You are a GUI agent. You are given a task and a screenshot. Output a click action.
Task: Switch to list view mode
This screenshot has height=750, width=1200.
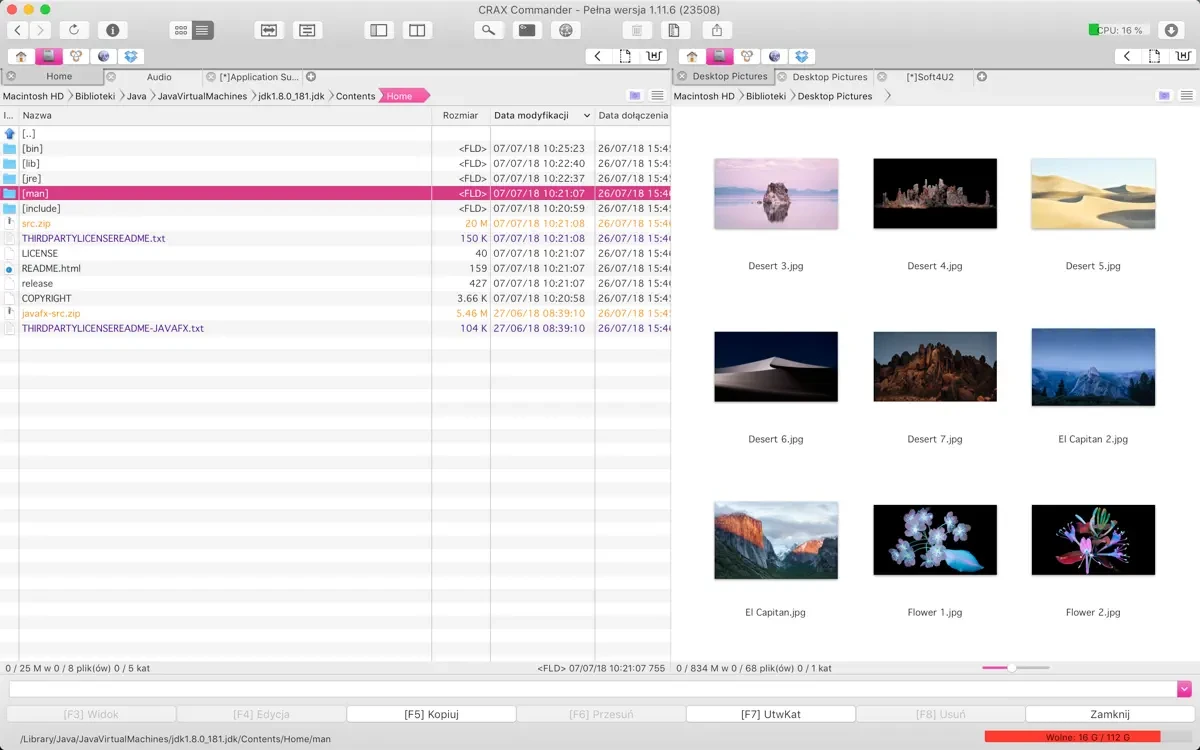(x=203, y=31)
